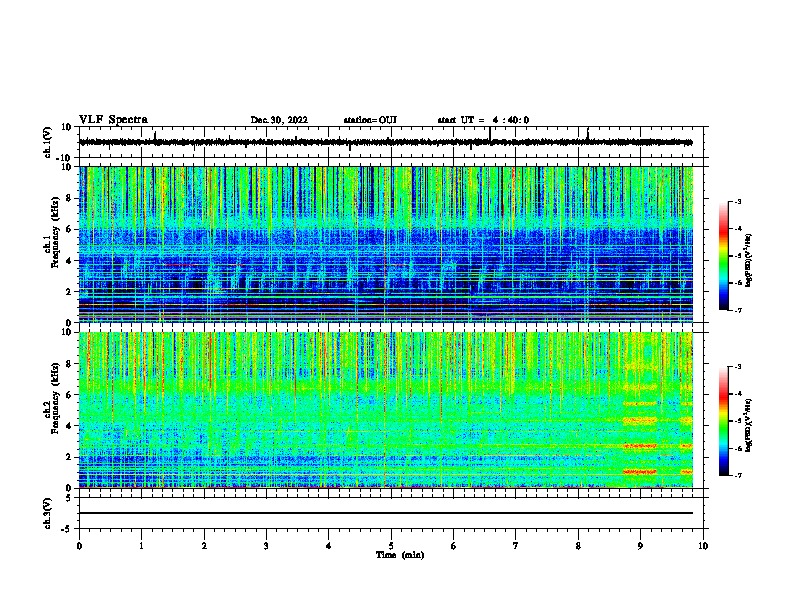Viewport: 792px width, 612px height.
Task: Click the "-7" label on ch.2 color bar
Action: tap(738, 475)
